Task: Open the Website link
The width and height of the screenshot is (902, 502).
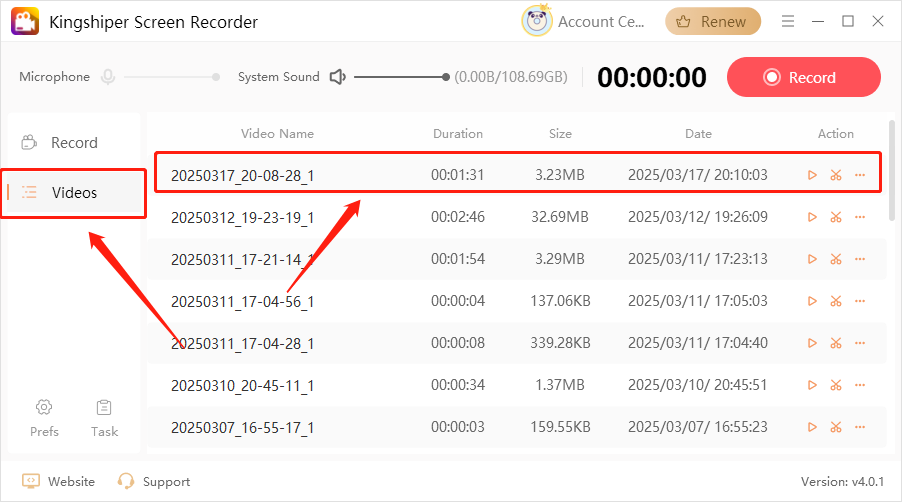Action: point(58,481)
